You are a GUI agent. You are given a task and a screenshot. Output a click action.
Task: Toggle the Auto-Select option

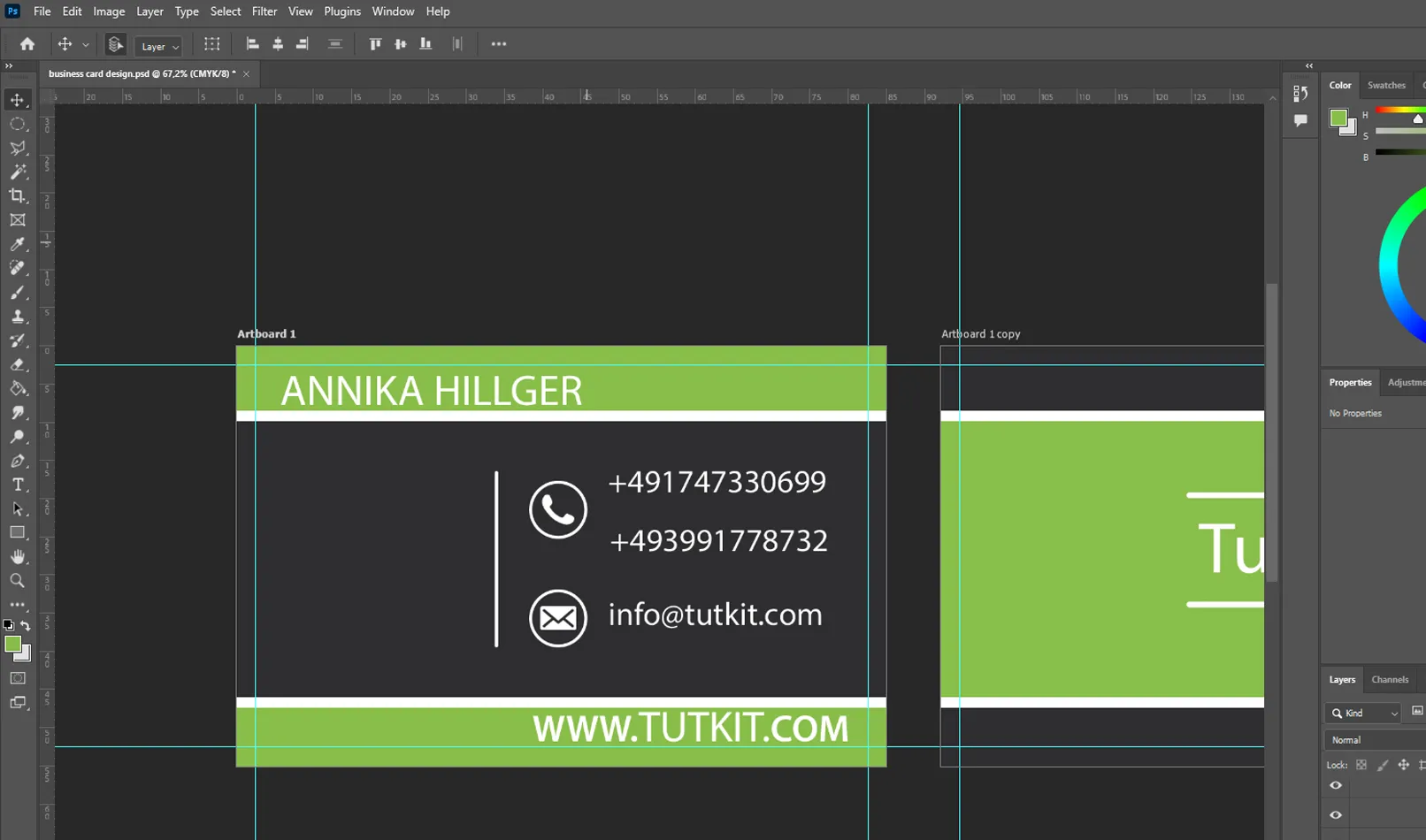tap(115, 44)
